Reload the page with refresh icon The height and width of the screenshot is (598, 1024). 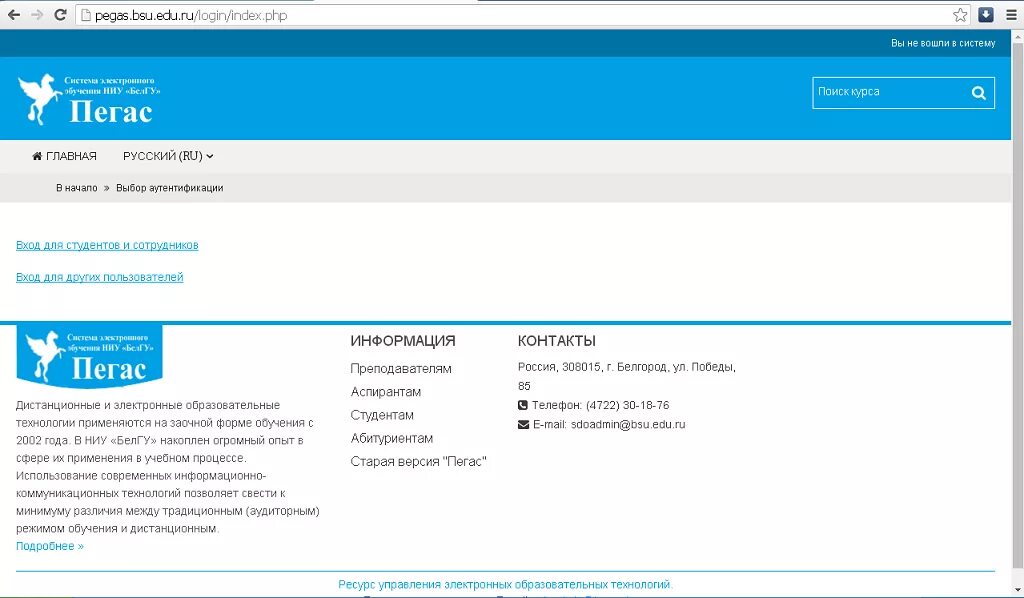coord(60,15)
